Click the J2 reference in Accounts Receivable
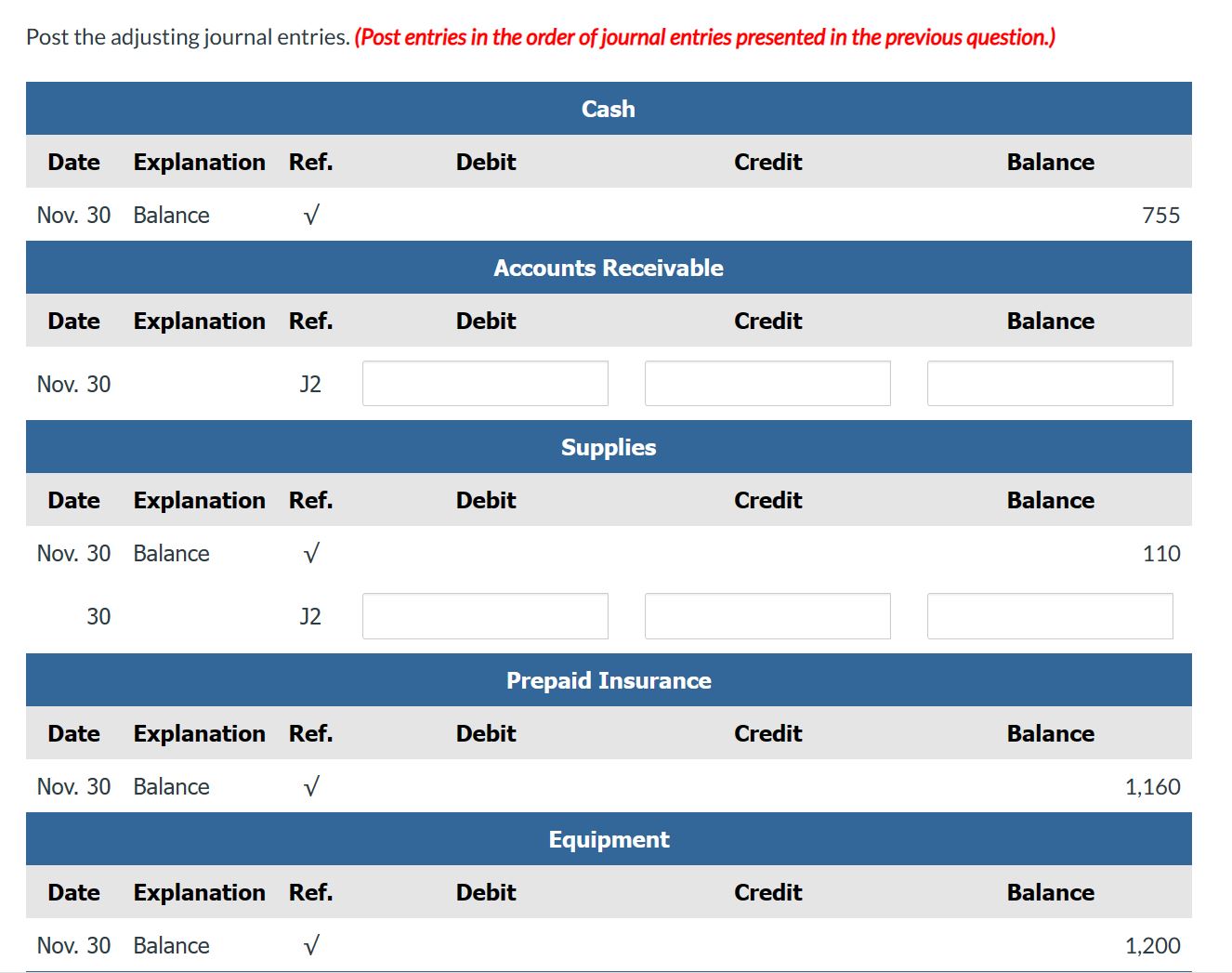Viewport: 1232px width, 973px height. (310, 385)
